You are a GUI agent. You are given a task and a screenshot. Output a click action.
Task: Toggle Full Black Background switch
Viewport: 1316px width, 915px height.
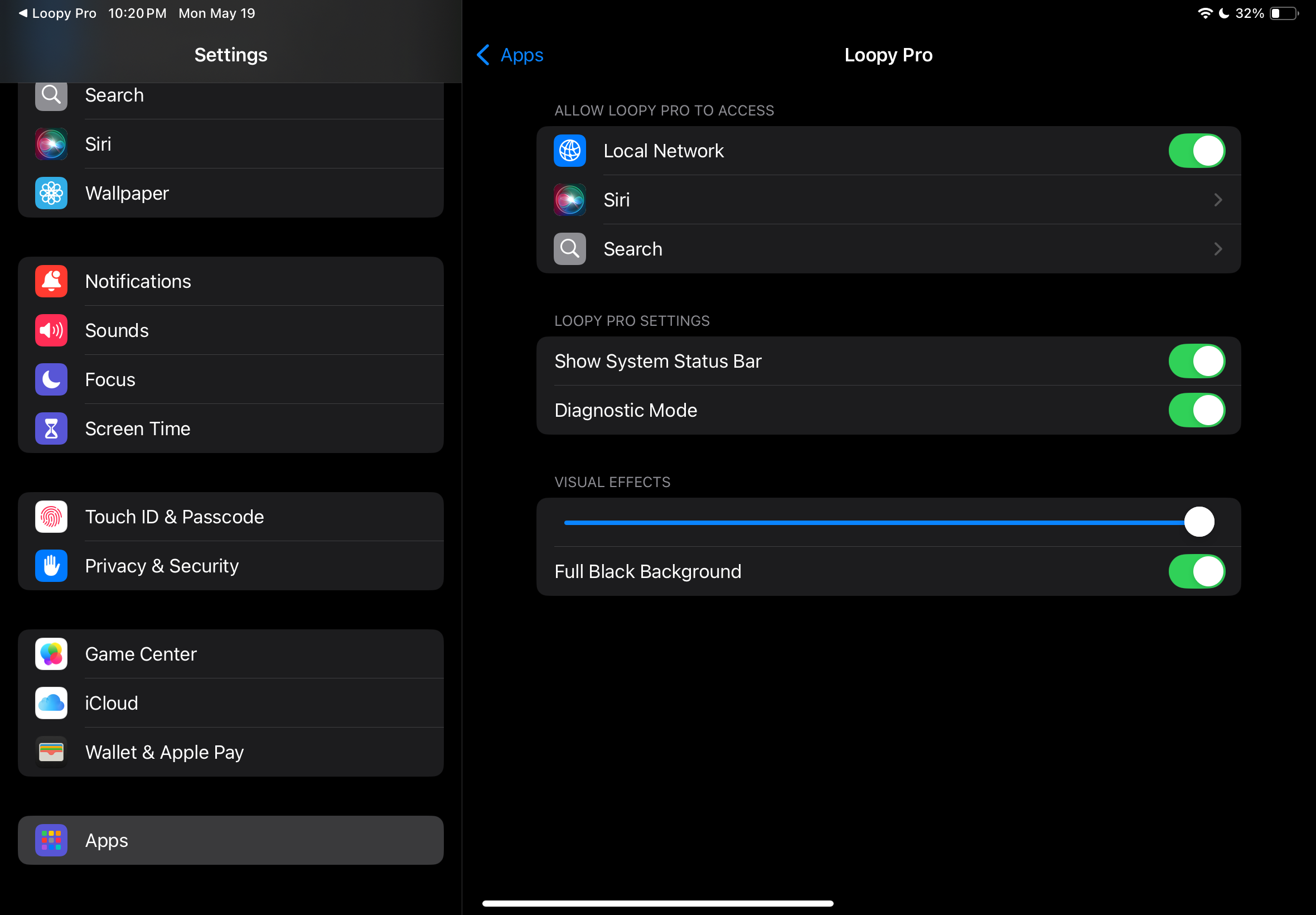coord(1196,571)
